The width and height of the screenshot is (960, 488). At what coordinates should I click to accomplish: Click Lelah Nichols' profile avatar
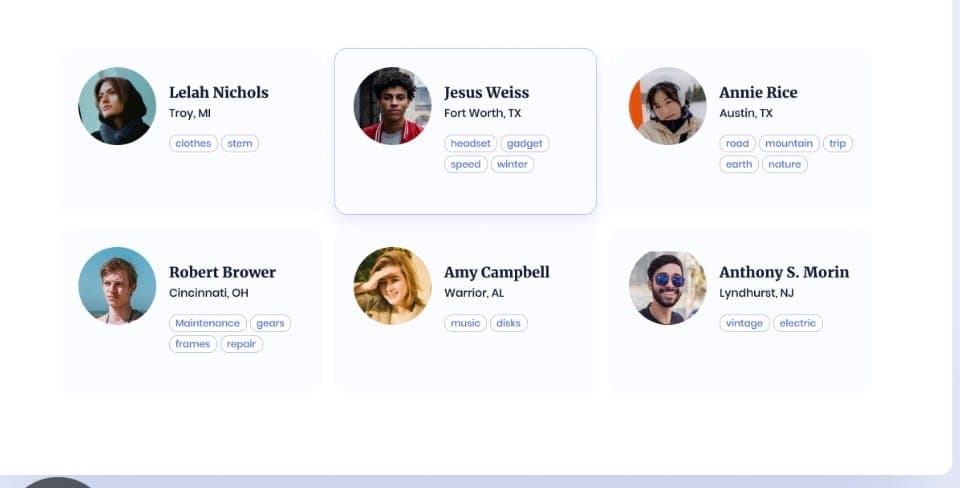[x=117, y=106]
